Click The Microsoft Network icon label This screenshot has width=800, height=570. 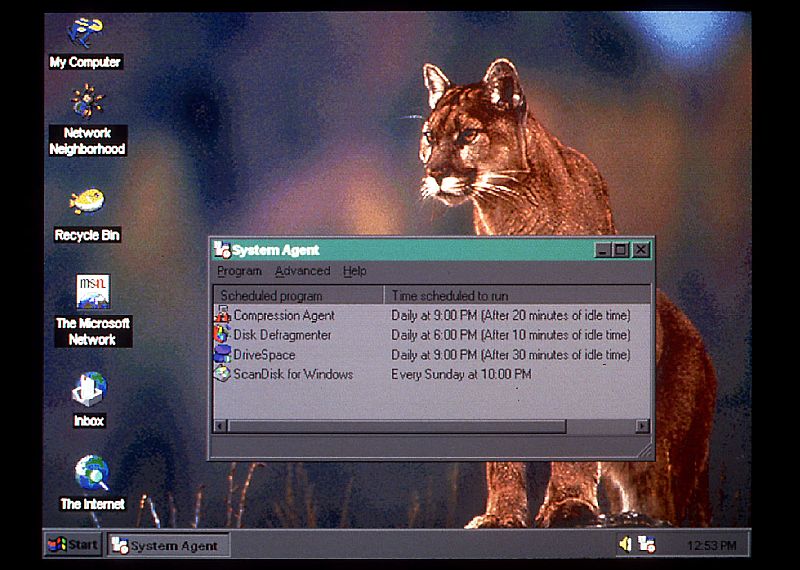[93, 331]
